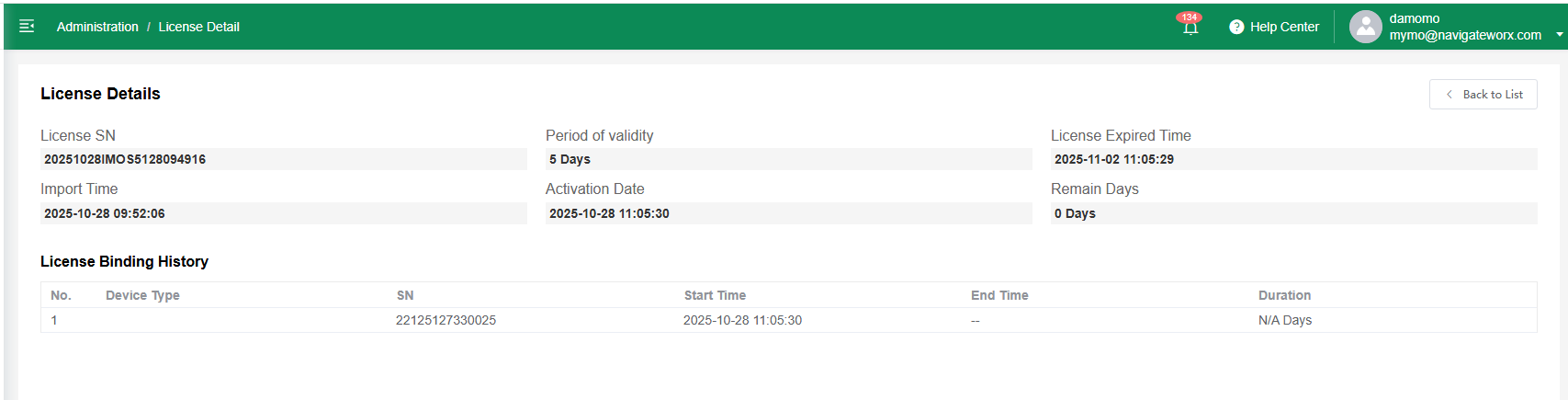Image resolution: width=1568 pixels, height=400 pixels.
Task: Open the notifications bell
Action: (x=1190, y=29)
